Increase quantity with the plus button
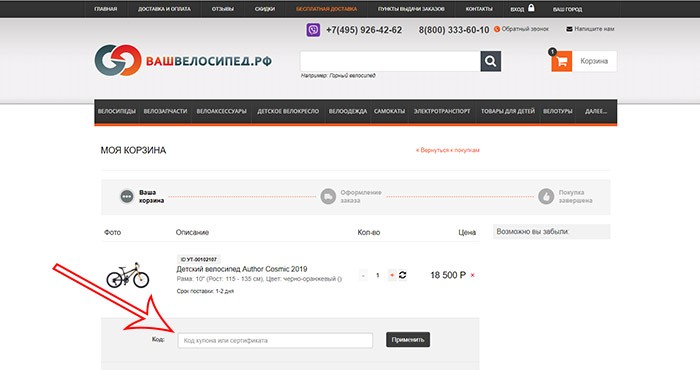 coord(392,275)
